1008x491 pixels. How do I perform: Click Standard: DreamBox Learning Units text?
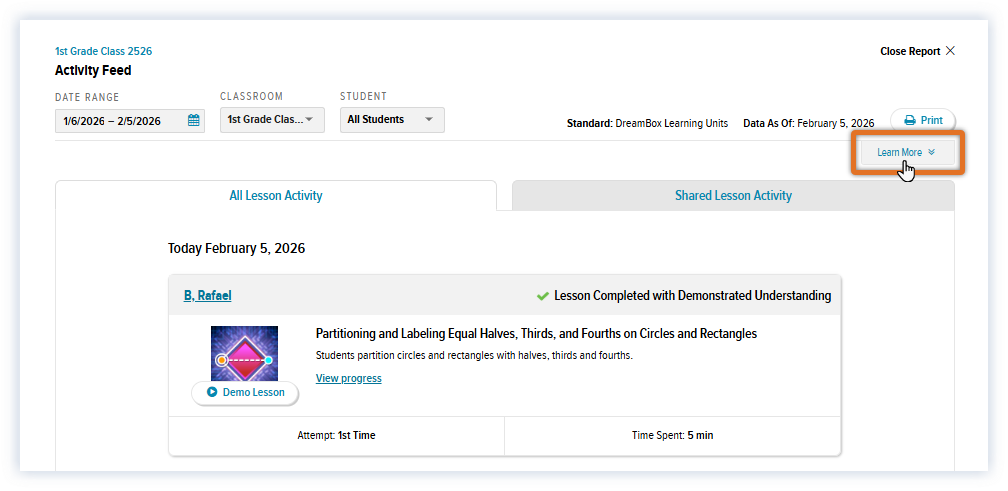(x=647, y=123)
